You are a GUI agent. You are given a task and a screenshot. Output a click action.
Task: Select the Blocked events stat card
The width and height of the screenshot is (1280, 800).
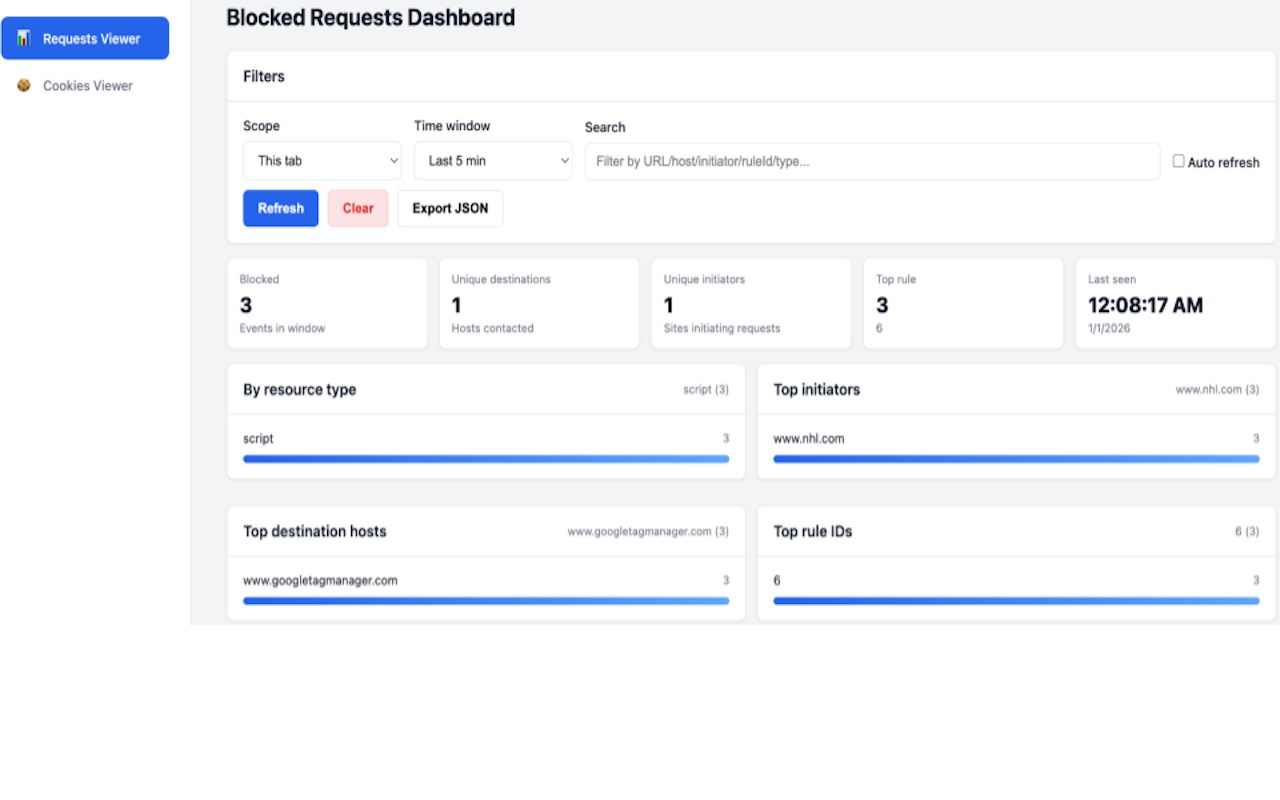327,303
